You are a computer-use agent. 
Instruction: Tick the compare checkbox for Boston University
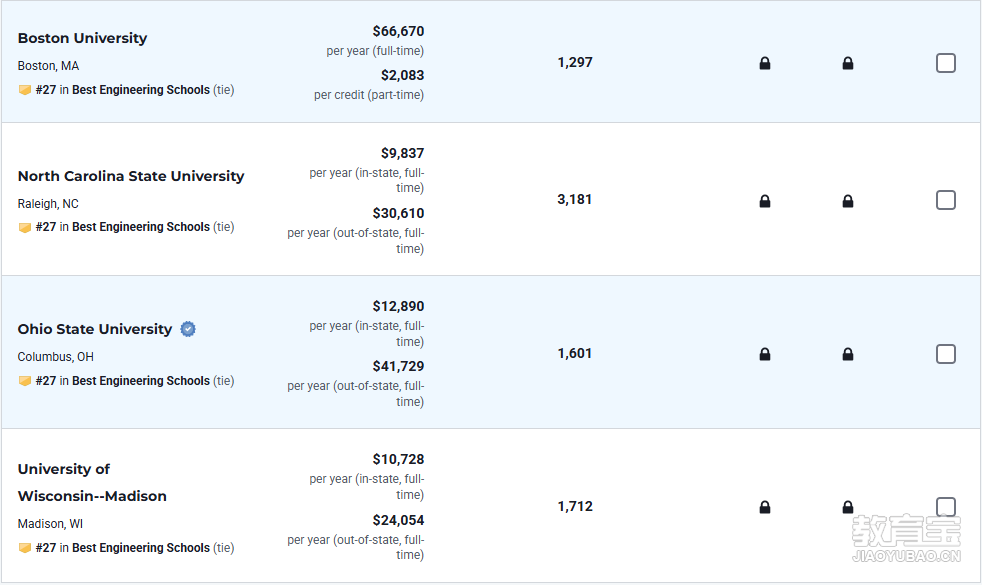946,63
